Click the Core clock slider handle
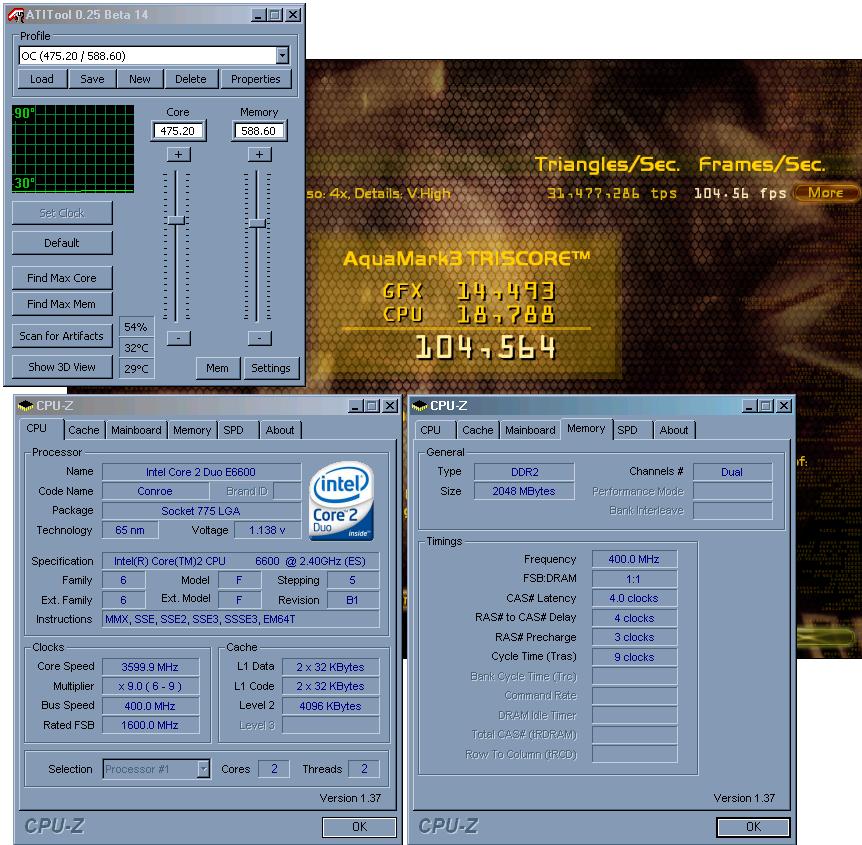This screenshot has height=845, width=862. click(176, 220)
